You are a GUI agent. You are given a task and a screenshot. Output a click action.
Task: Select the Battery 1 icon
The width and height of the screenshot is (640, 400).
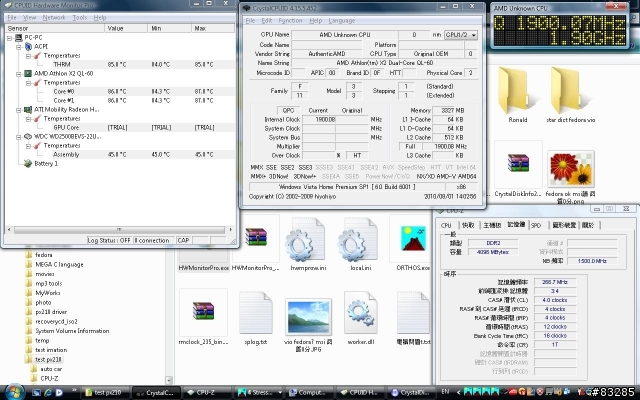tap(28, 163)
